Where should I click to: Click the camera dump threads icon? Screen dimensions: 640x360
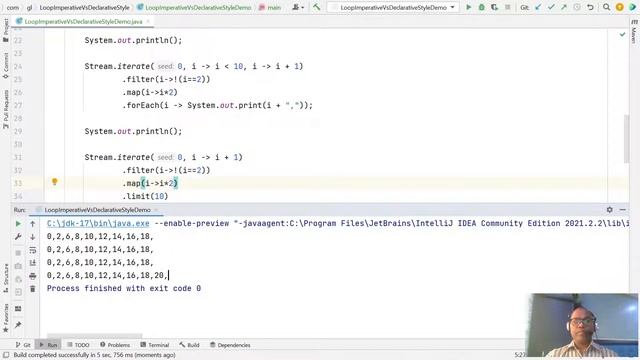point(18,266)
